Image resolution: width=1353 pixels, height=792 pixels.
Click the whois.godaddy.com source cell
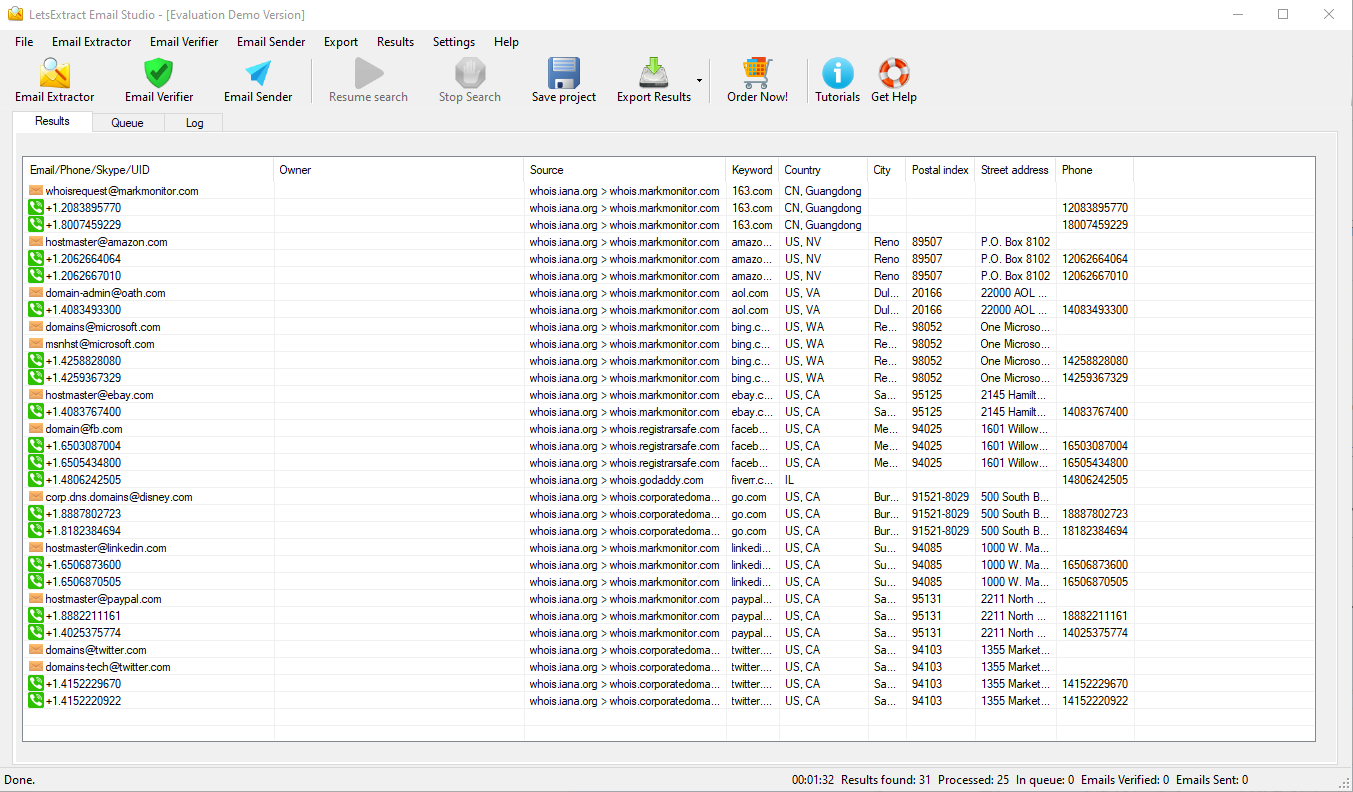pyautogui.click(x=625, y=480)
